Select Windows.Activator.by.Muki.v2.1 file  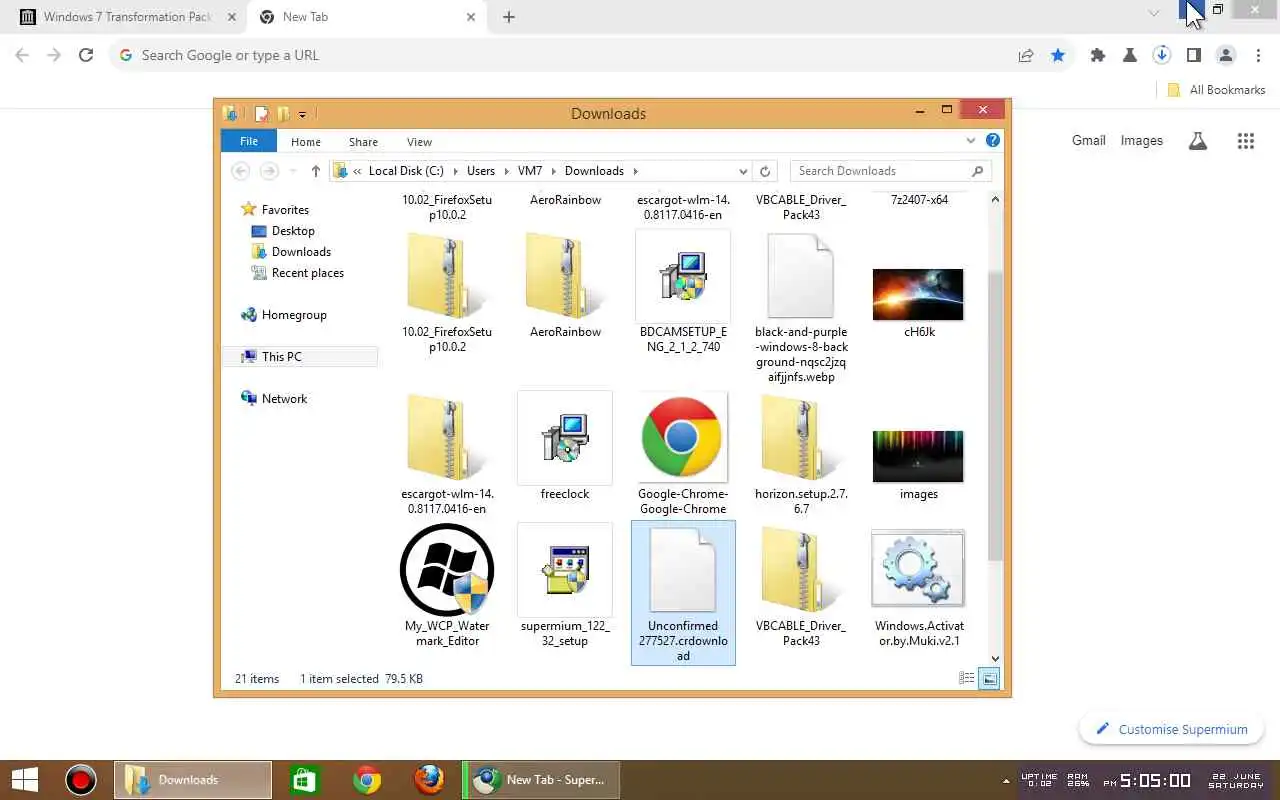(x=918, y=588)
